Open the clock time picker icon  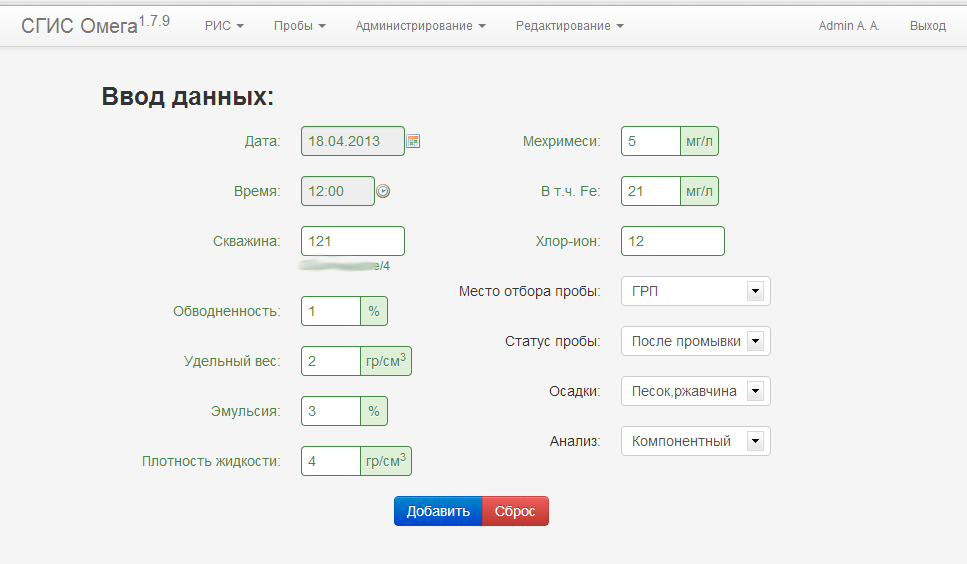383,191
